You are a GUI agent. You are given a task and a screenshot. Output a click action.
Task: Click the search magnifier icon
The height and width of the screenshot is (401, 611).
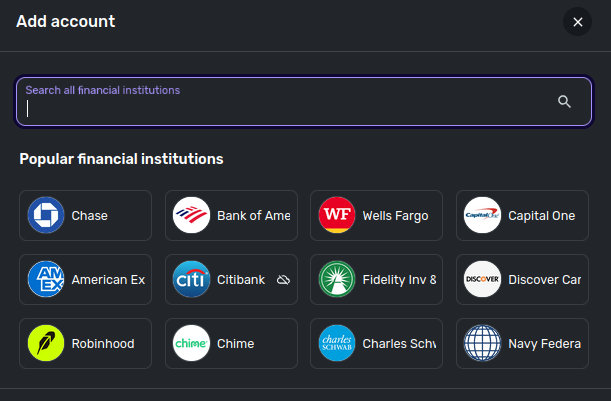(564, 101)
